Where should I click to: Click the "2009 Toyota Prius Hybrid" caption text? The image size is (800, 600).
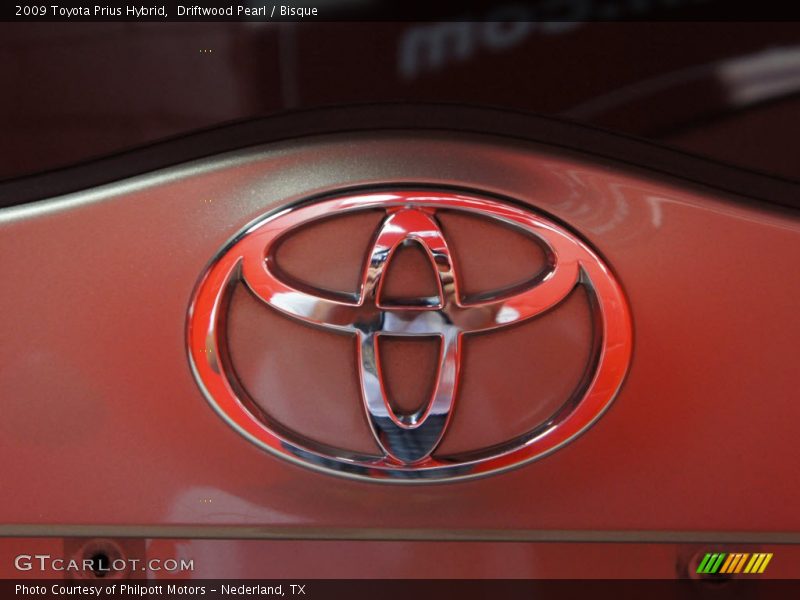91,11
